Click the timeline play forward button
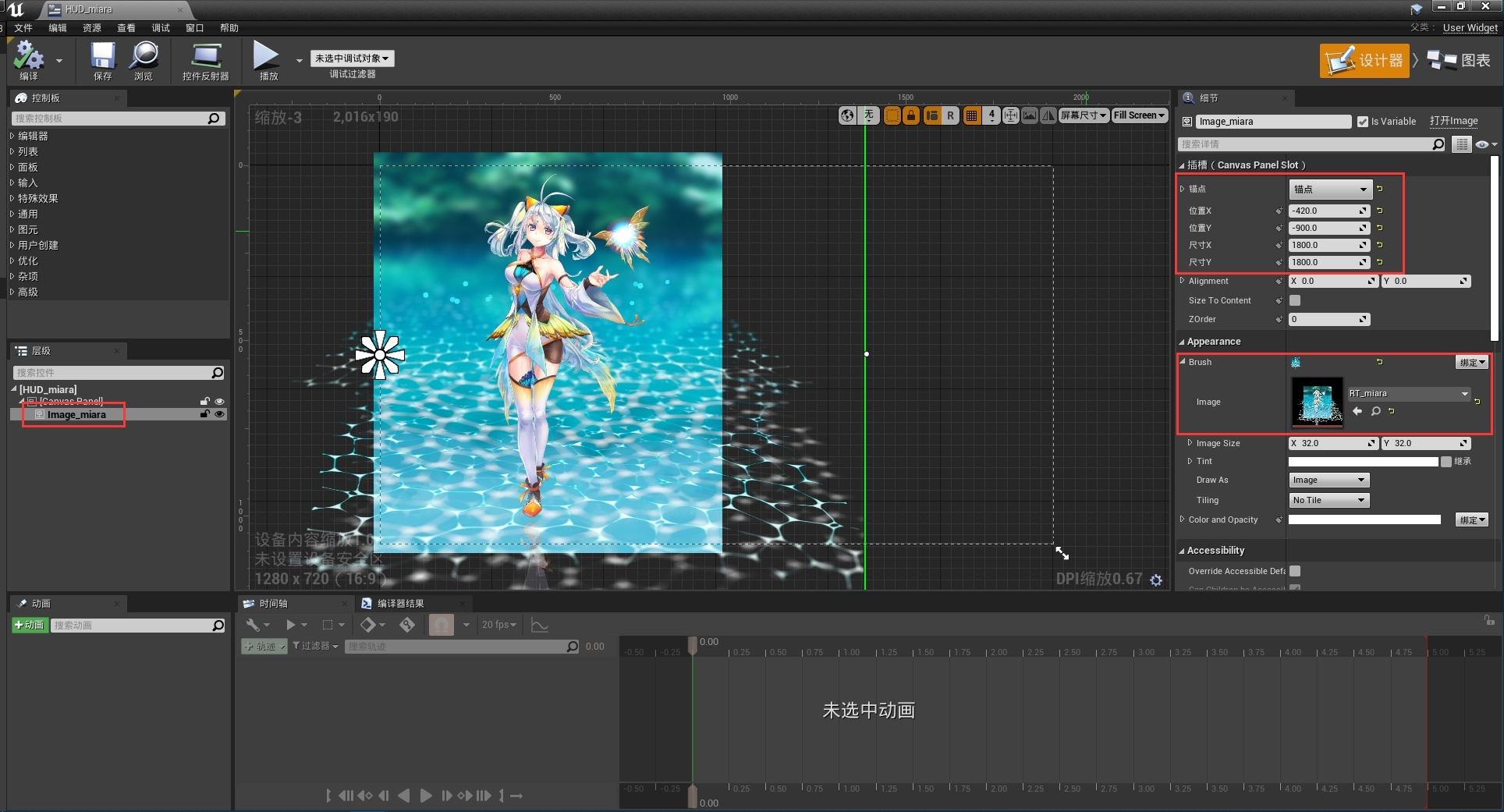 pos(426,796)
